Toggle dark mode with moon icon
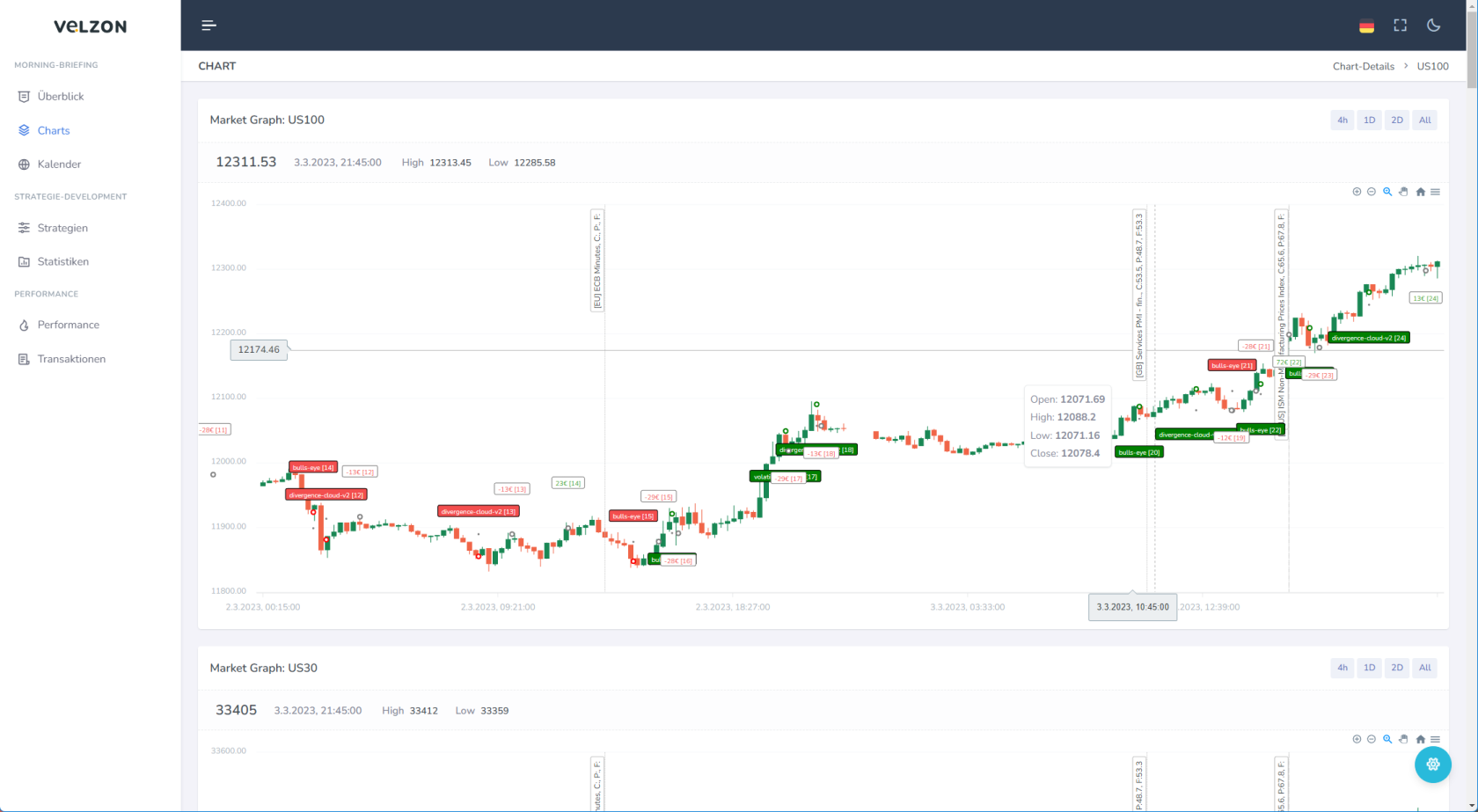Viewport: 1478px width, 812px height. click(x=1433, y=26)
